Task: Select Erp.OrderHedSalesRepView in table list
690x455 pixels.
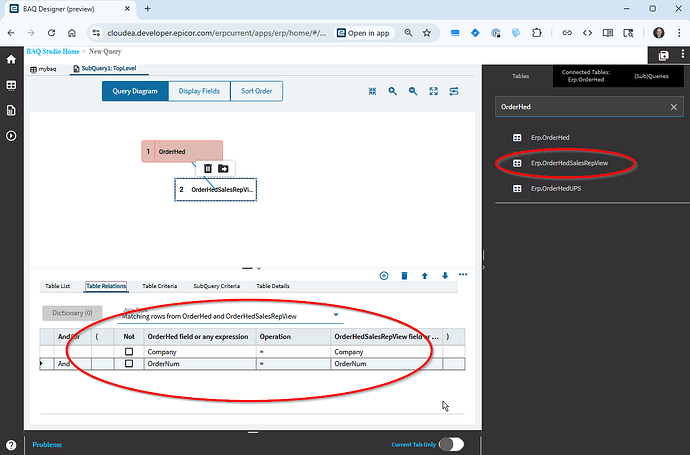Action: coord(569,163)
